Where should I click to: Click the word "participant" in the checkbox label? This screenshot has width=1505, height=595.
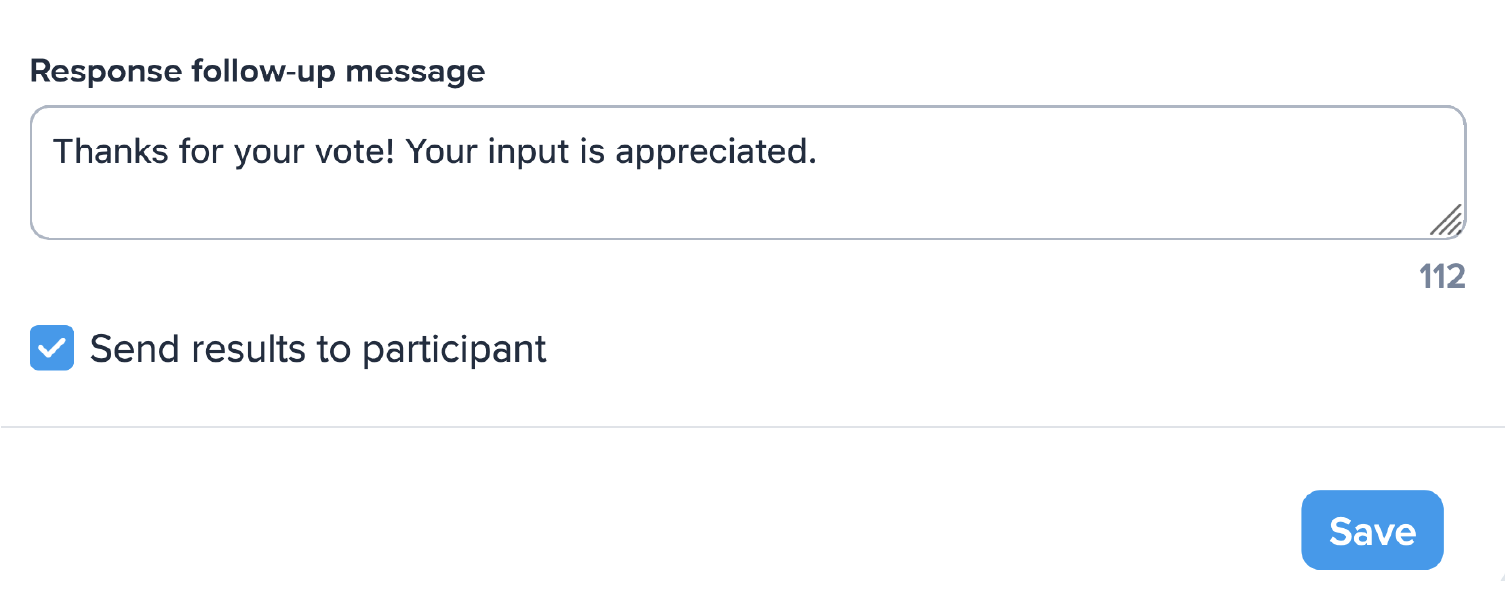tap(454, 348)
